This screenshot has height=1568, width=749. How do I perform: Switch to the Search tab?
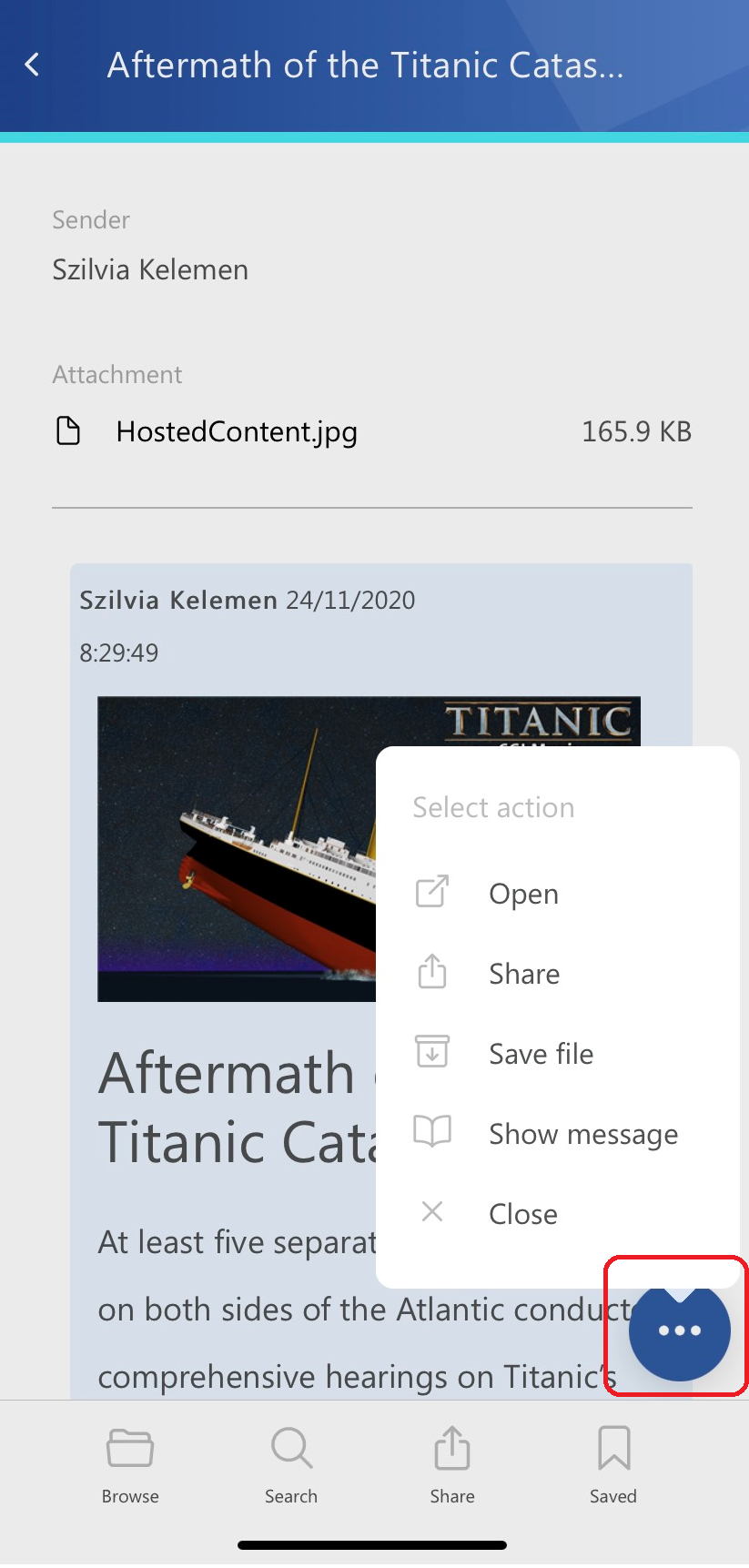click(291, 1464)
